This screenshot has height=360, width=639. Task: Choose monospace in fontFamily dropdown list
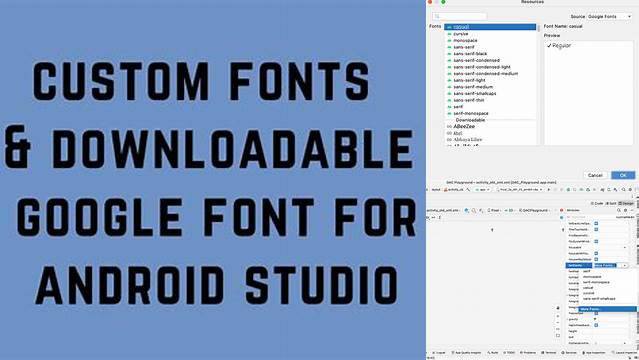coord(592,277)
